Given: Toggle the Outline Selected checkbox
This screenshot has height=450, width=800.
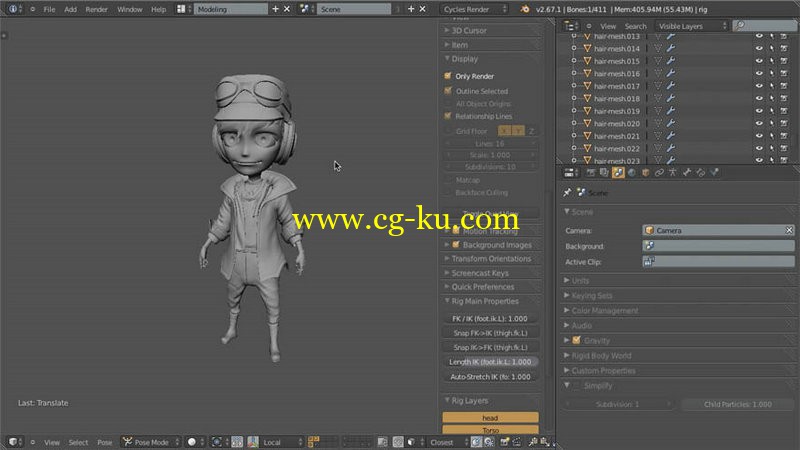Looking at the screenshot, I should click(x=447, y=91).
